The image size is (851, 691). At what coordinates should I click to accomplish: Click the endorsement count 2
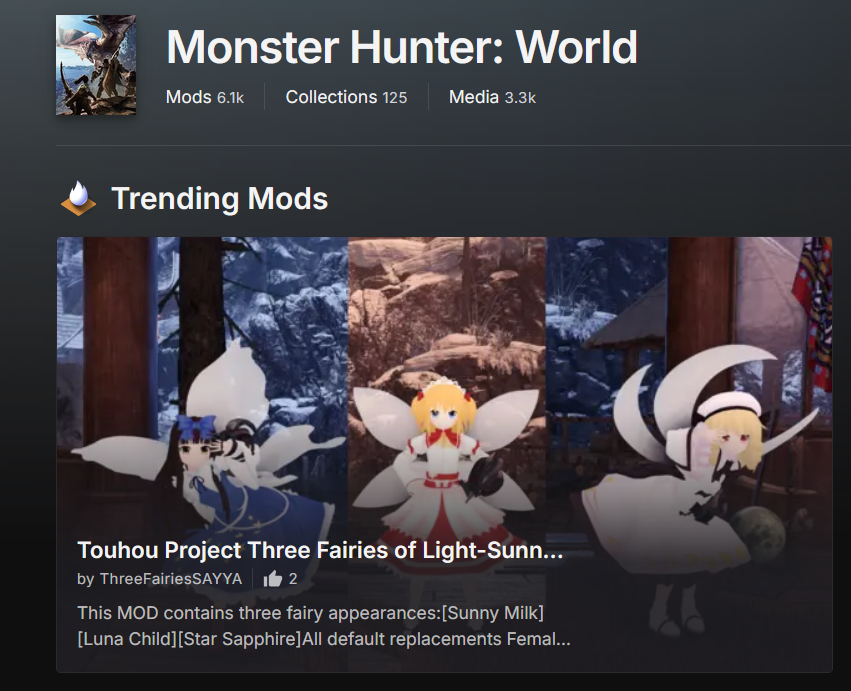(x=293, y=579)
